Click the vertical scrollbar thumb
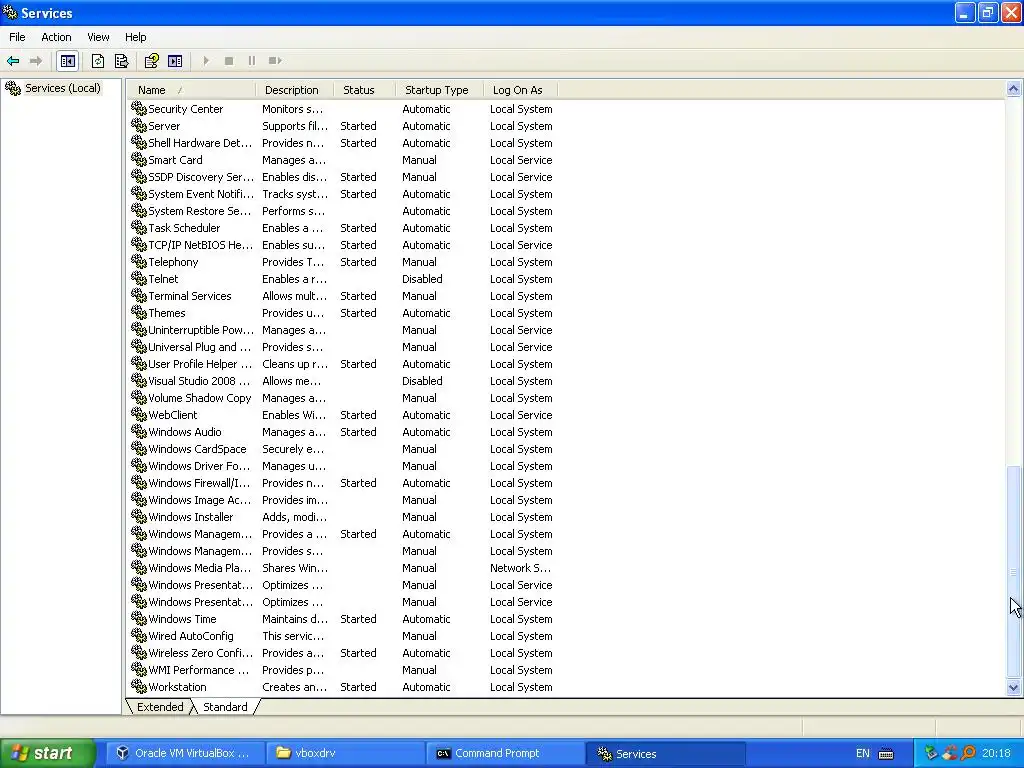 click(x=1014, y=572)
